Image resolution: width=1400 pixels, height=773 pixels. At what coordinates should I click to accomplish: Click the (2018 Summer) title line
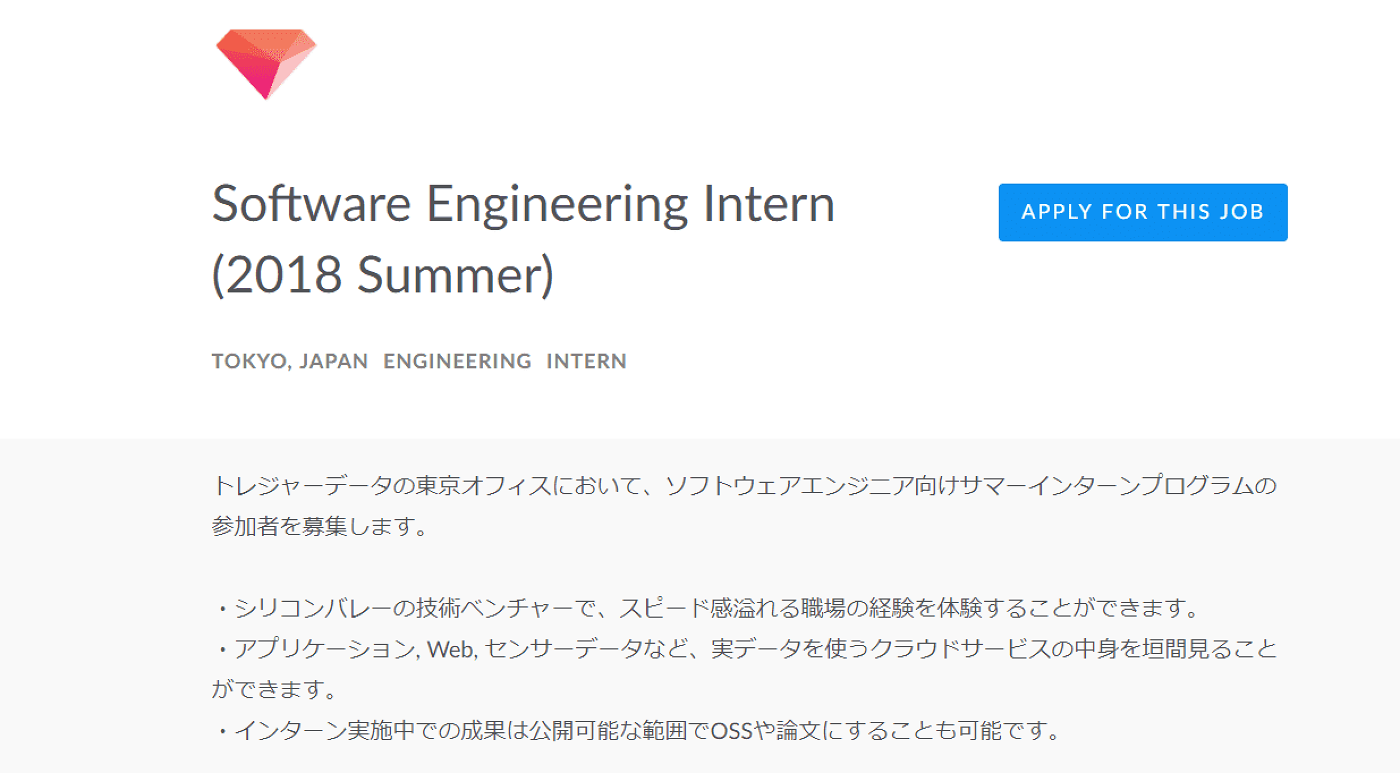click(383, 276)
